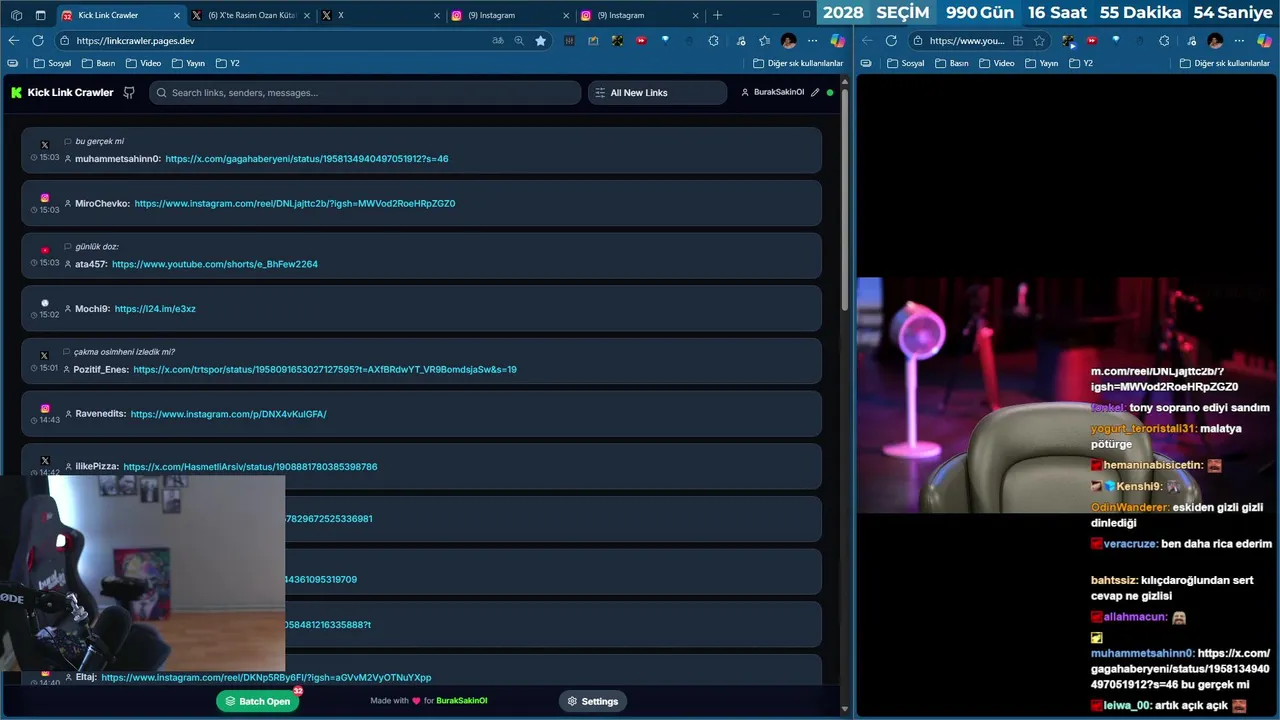Open Ravenedits' Instagram post link
The height and width of the screenshot is (720, 1280).
[228, 414]
